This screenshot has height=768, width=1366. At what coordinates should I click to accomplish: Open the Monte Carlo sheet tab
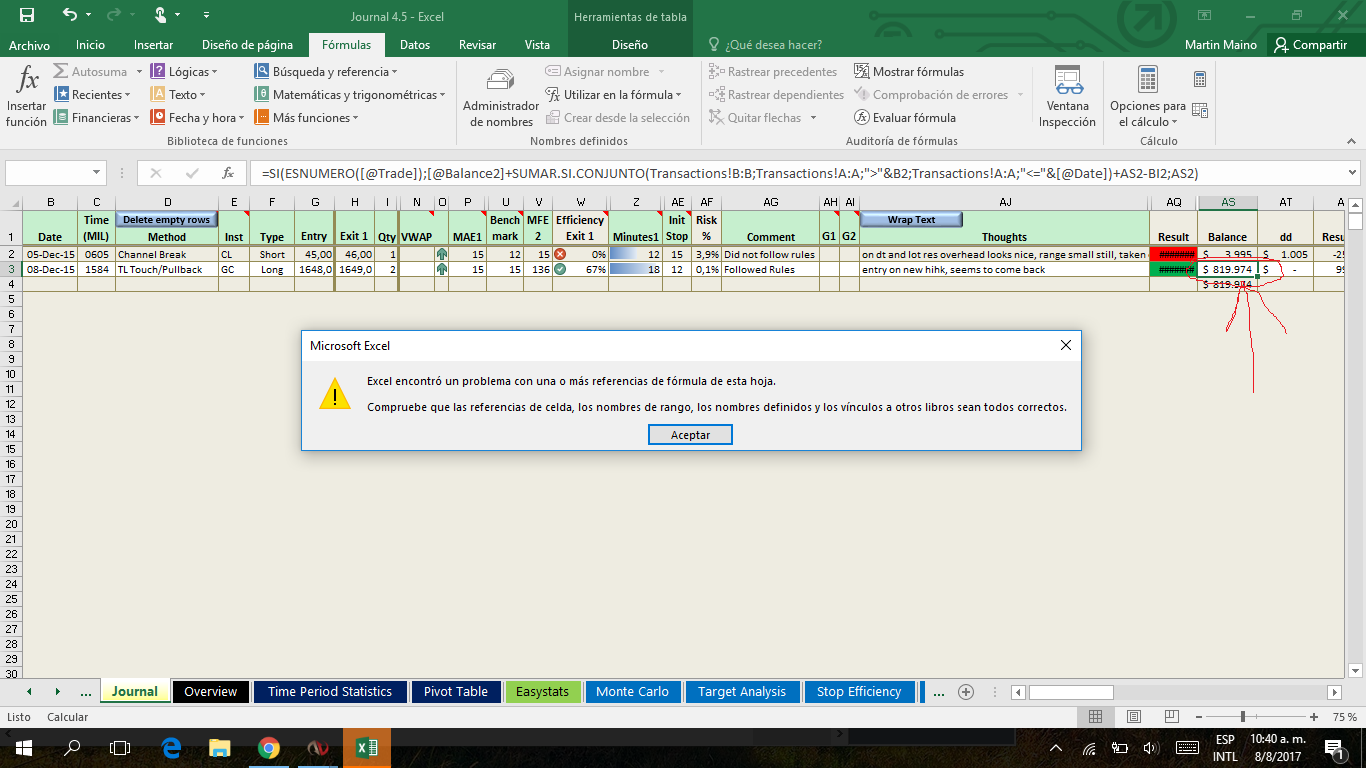coord(632,692)
